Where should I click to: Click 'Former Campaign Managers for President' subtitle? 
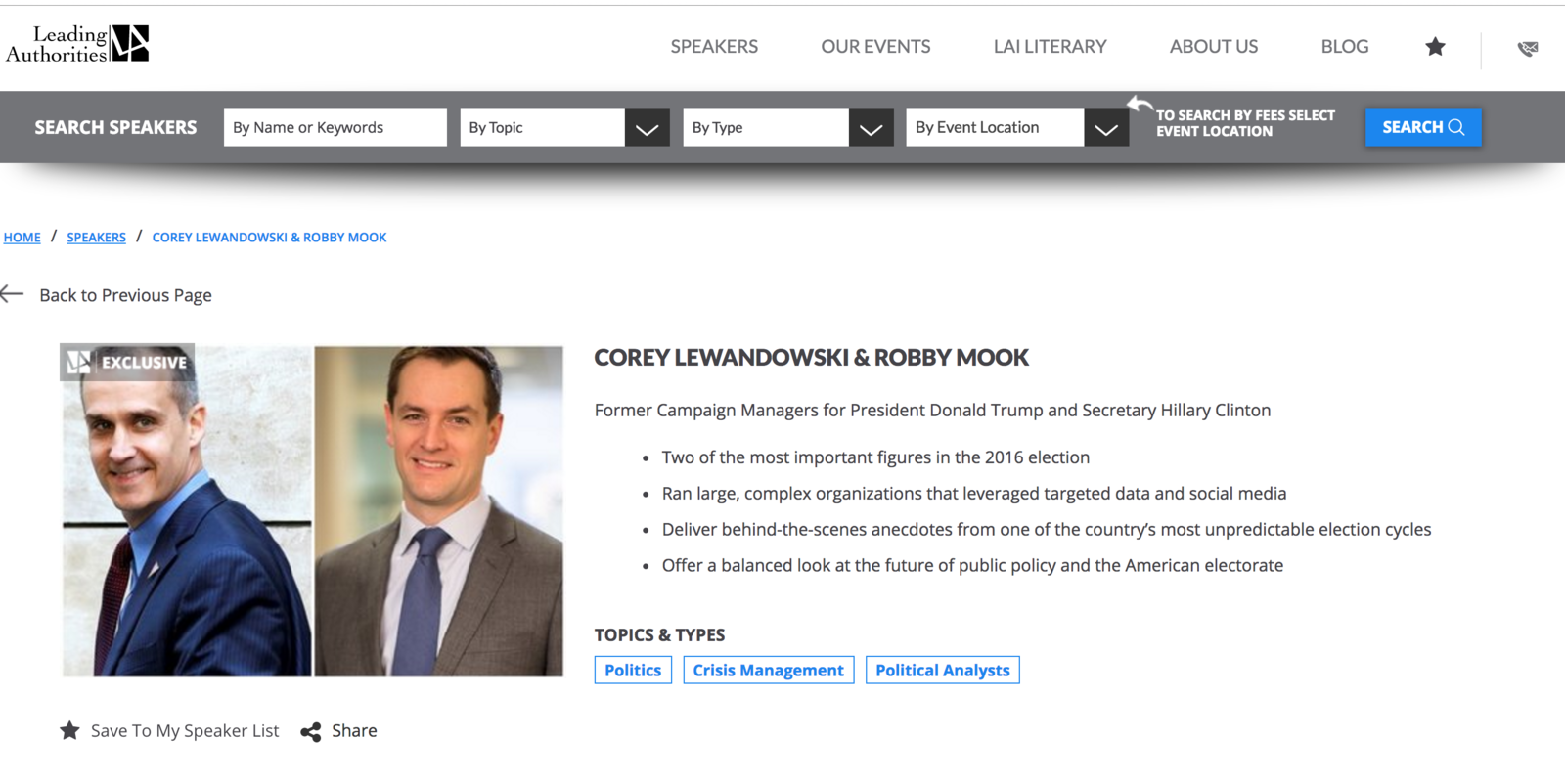tap(932, 411)
